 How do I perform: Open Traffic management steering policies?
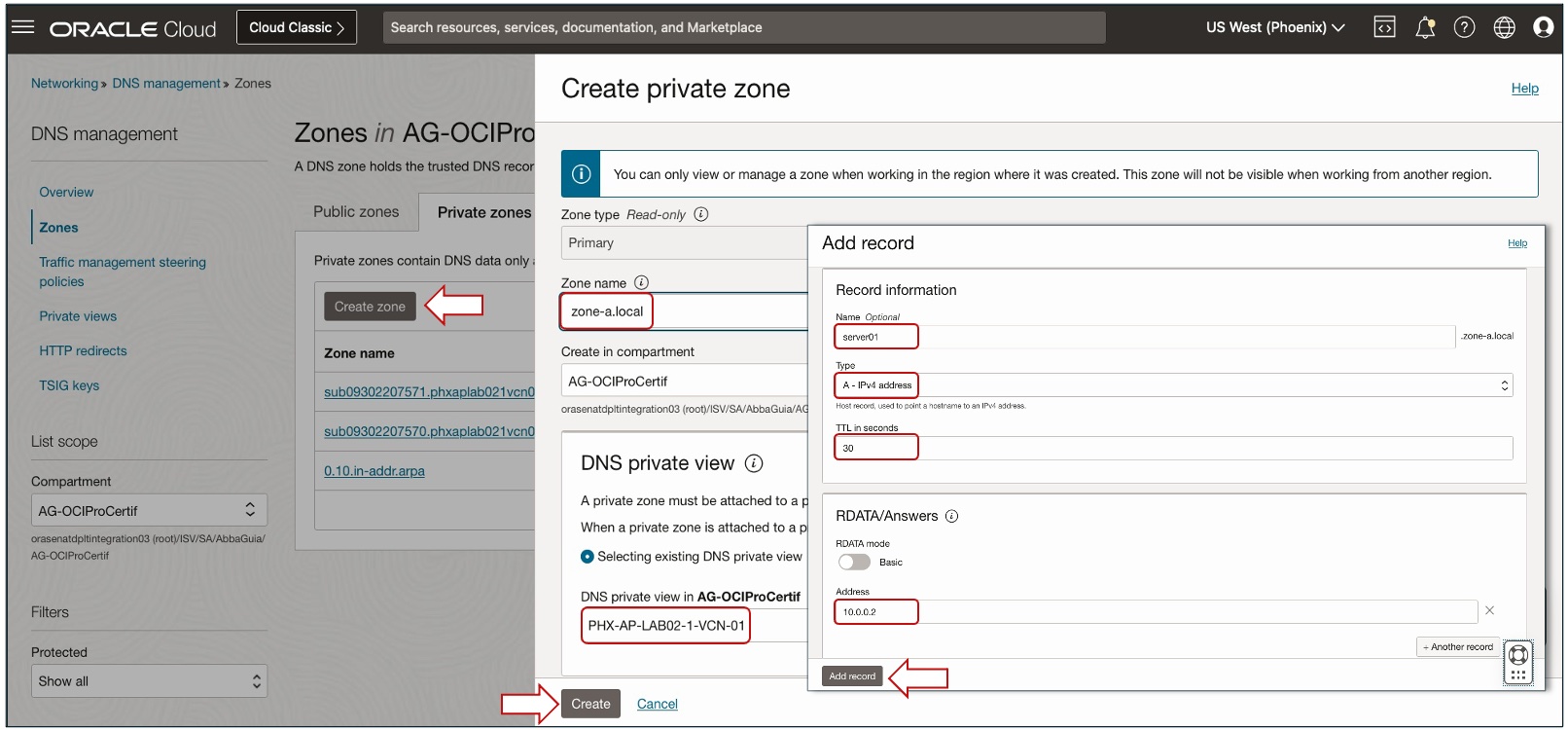click(123, 272)
